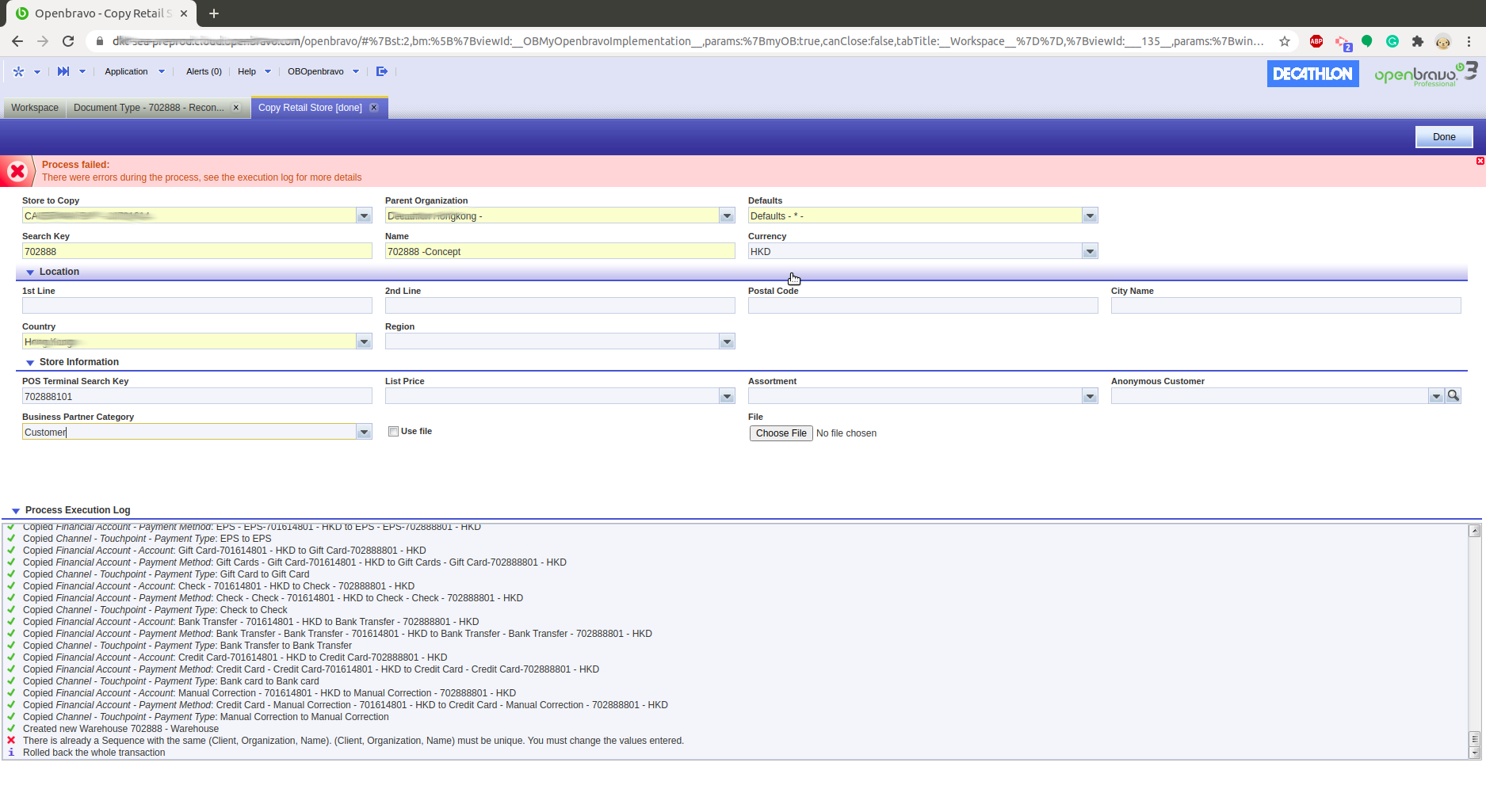This screenshot has width=1486, height=812.
Task: Click the Anonymous Customer search magnifier icon
Action: tap(1454, 395)
